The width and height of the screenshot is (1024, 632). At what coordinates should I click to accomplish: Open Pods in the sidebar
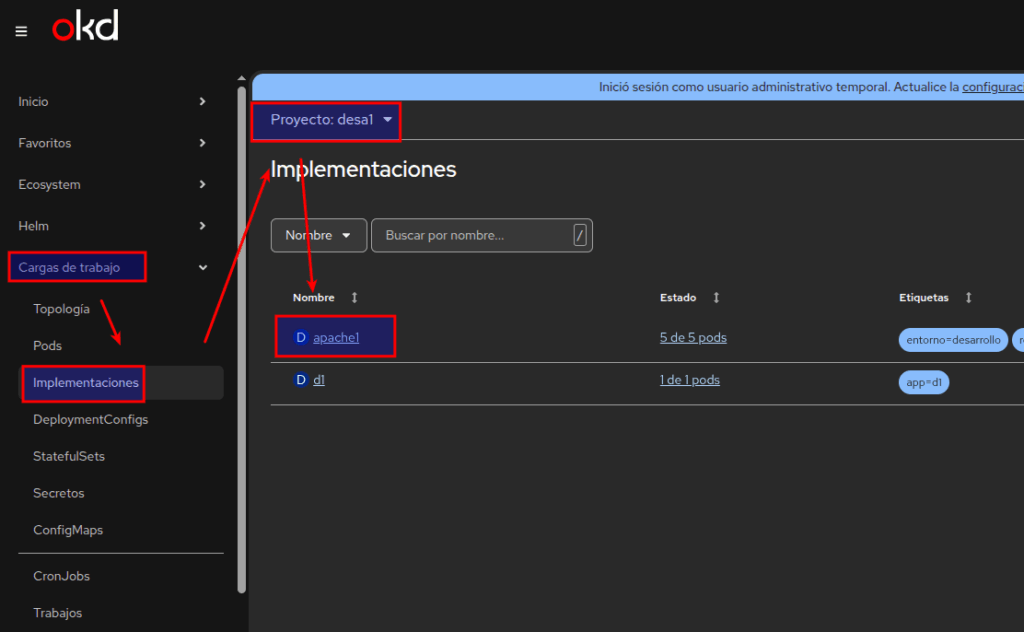tap(47, 345)
